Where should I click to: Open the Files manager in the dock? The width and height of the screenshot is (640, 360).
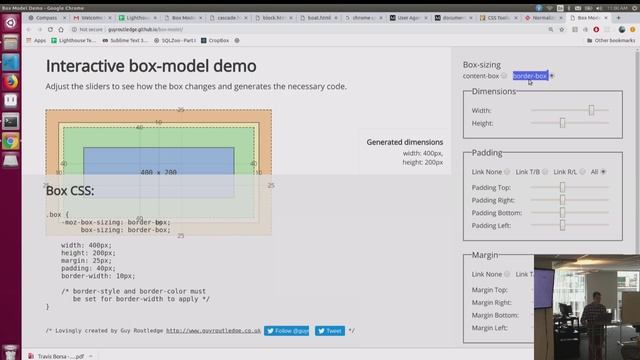pos(11,42)
